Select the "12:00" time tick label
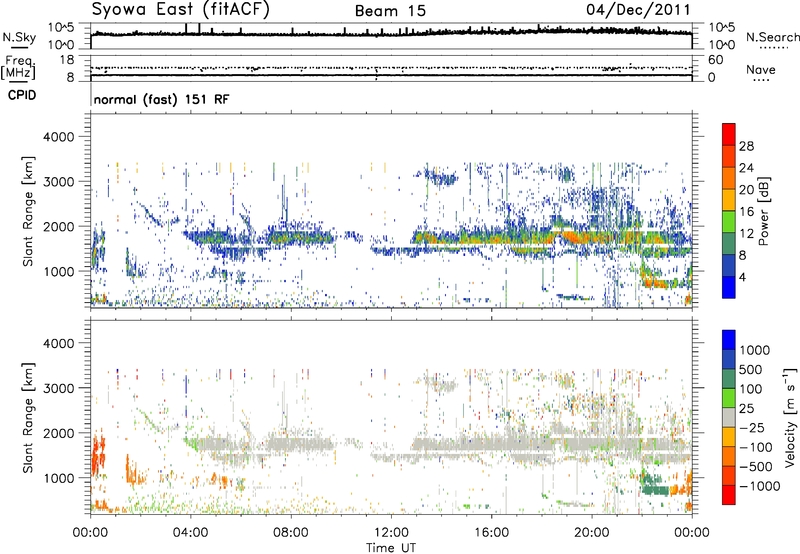Viewport: 800px width, 554px height. pyautogui.click(x=391, y=533)
